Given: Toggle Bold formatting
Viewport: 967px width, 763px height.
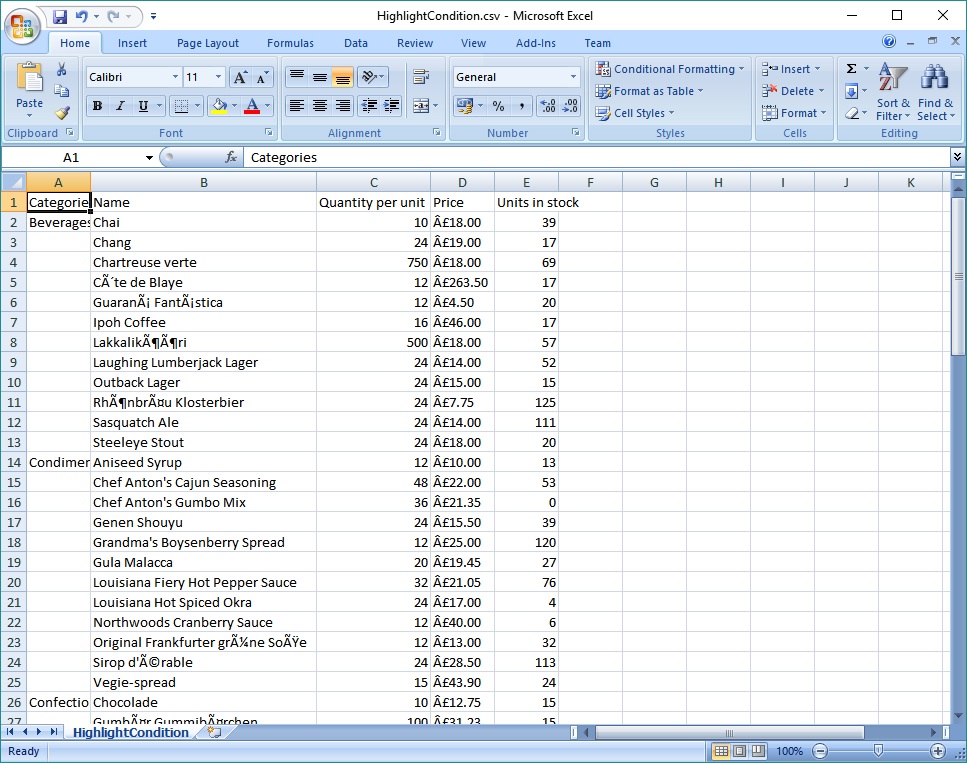Looking at the screenshot, I should pos(97,105).
